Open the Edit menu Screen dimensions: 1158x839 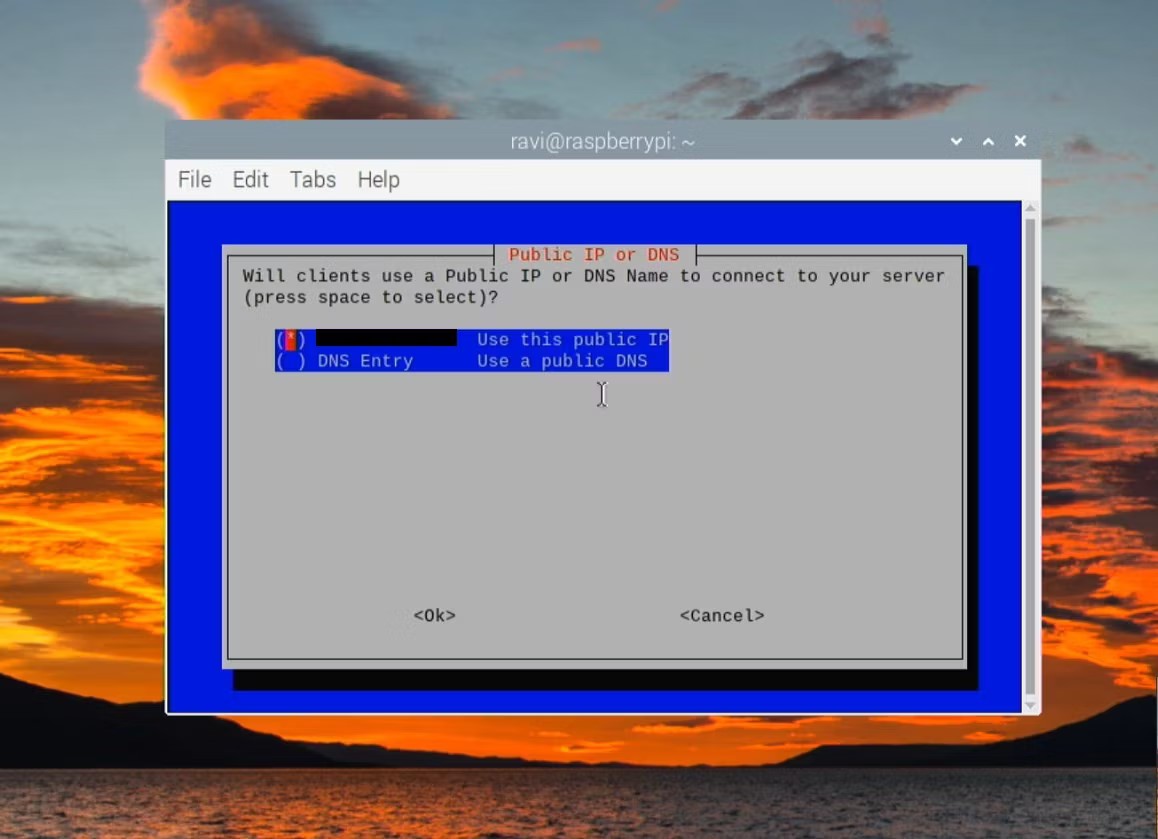click(250, 179)
